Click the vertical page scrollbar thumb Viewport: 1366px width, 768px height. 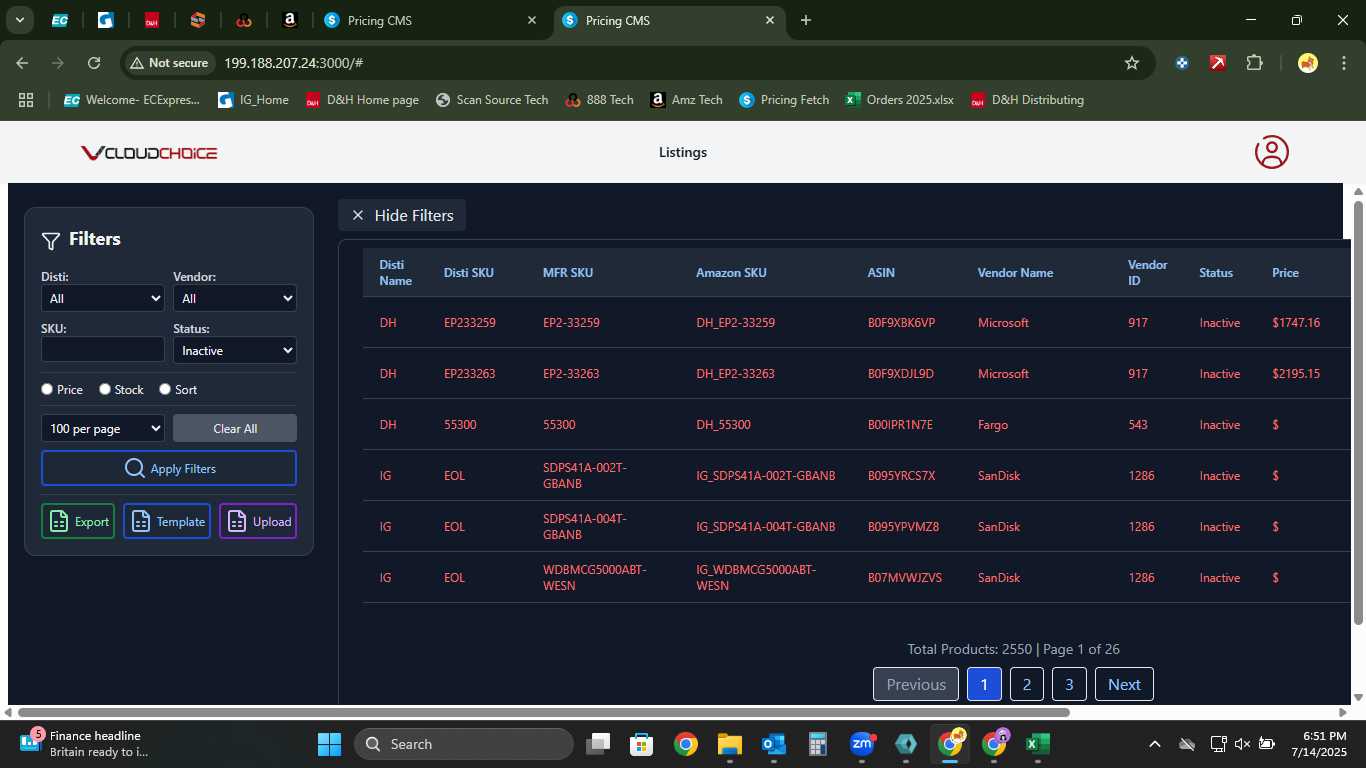pyautogui.click(x=1358, y=412)
